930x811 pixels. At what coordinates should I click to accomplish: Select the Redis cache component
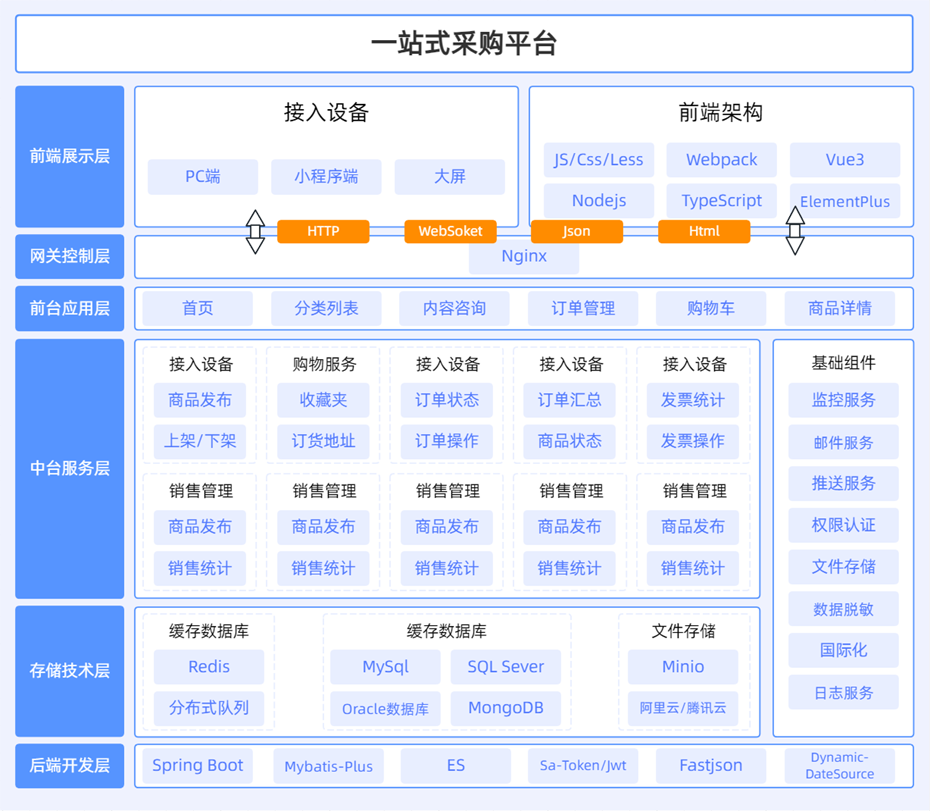[x=208, y=667]
